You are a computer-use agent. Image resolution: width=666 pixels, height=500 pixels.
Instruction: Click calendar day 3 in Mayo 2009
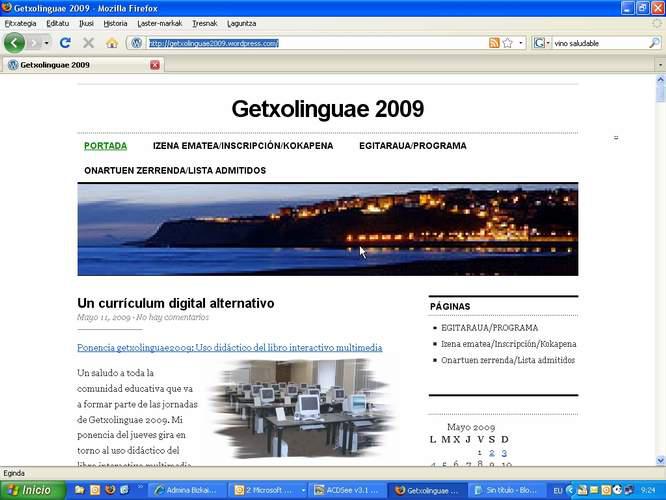504,453
